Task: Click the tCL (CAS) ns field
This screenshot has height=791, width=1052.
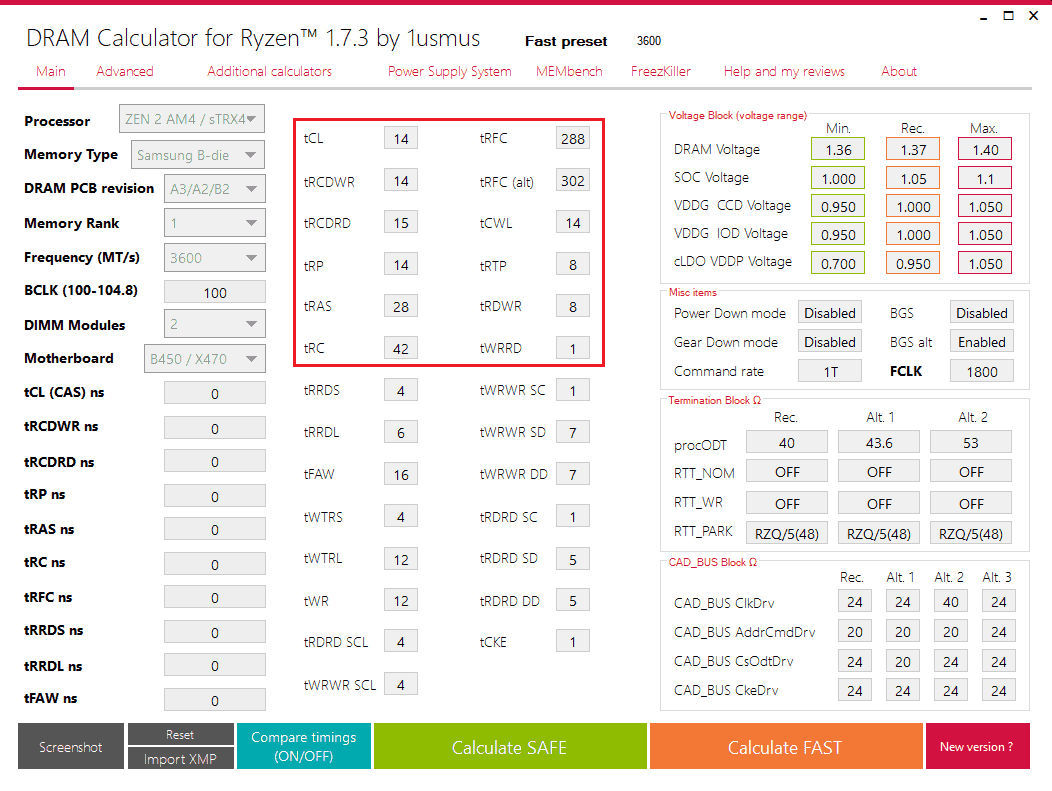Action: pos(215,393)
